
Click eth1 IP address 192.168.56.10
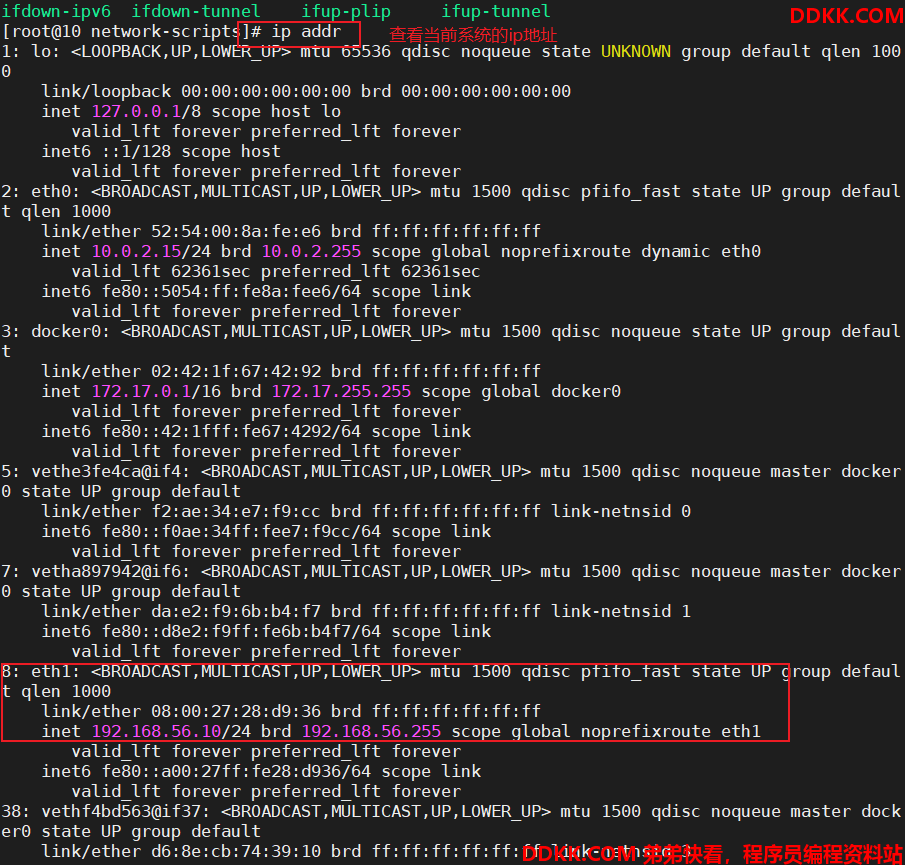coord(156,731)
